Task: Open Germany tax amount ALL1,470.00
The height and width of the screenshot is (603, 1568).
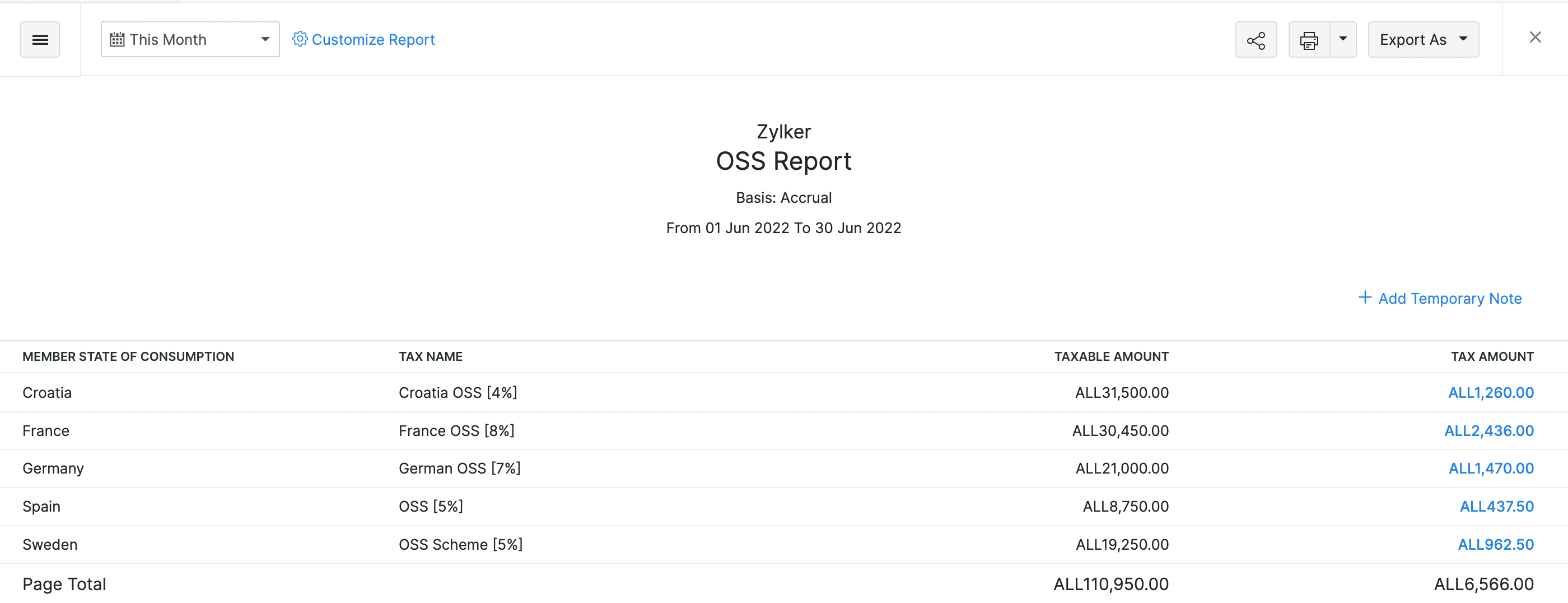Action: (1490, 469)
